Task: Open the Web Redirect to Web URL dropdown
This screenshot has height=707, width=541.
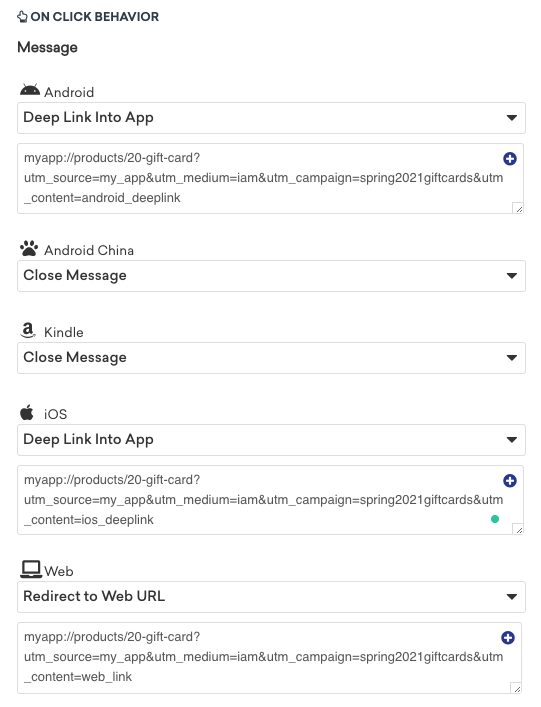Action: click(x=271, y=597)
